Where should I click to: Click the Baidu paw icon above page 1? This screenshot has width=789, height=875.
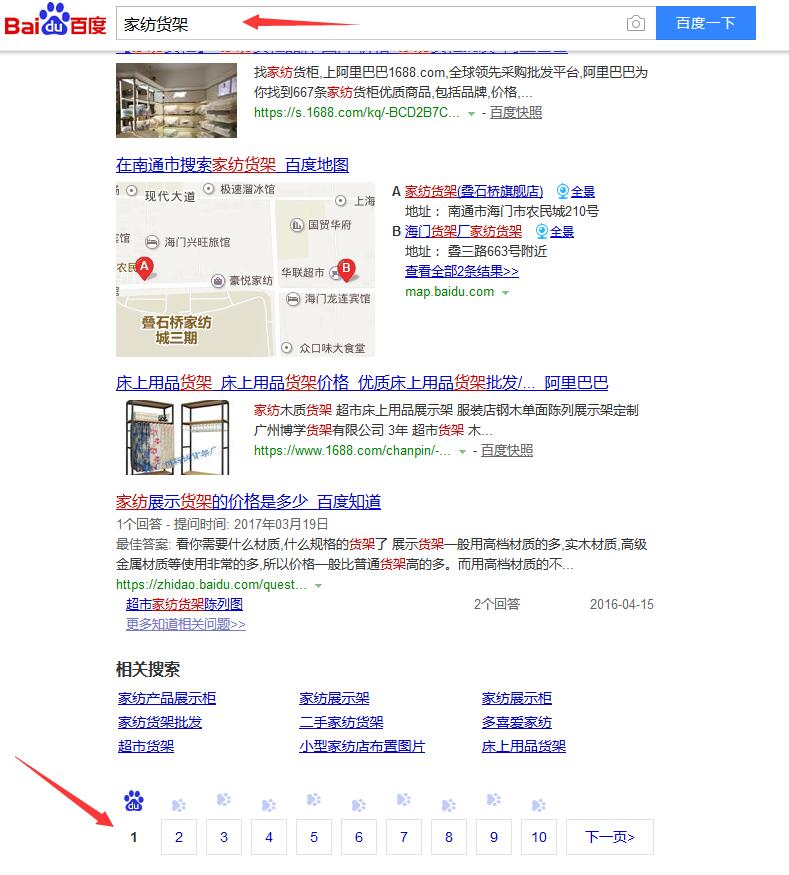(134, 801)
